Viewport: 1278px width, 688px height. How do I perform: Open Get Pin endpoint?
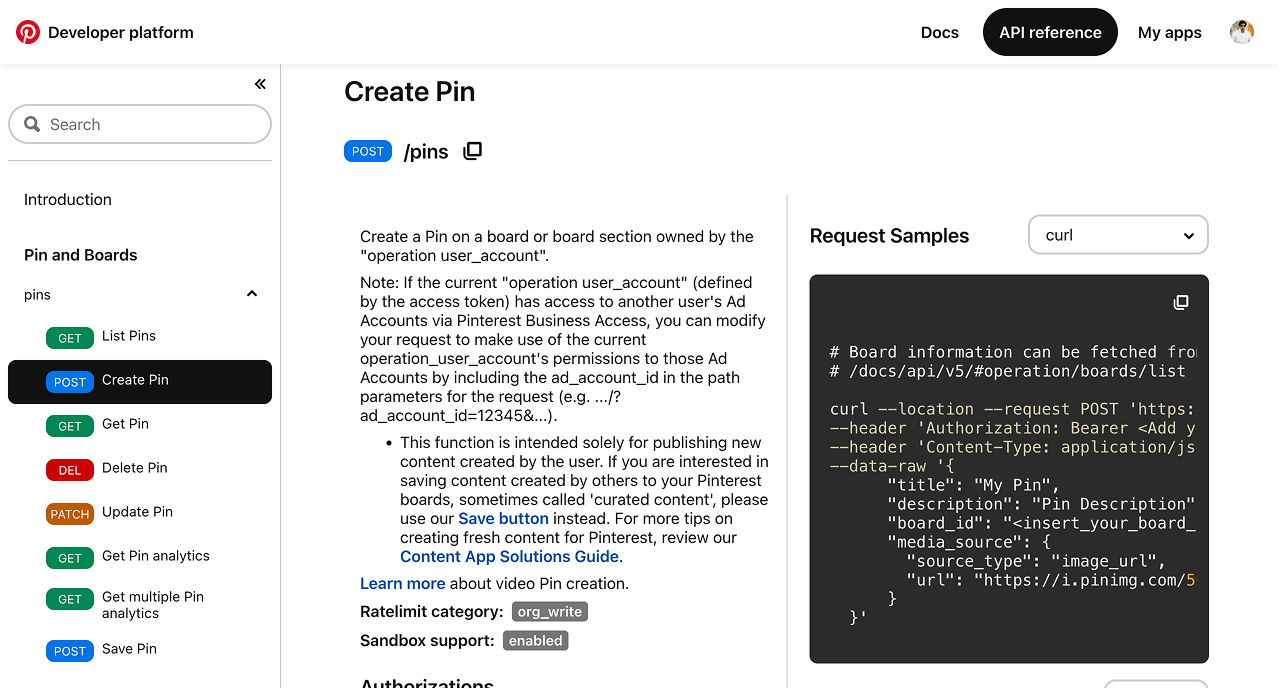(x=125, y=424)
